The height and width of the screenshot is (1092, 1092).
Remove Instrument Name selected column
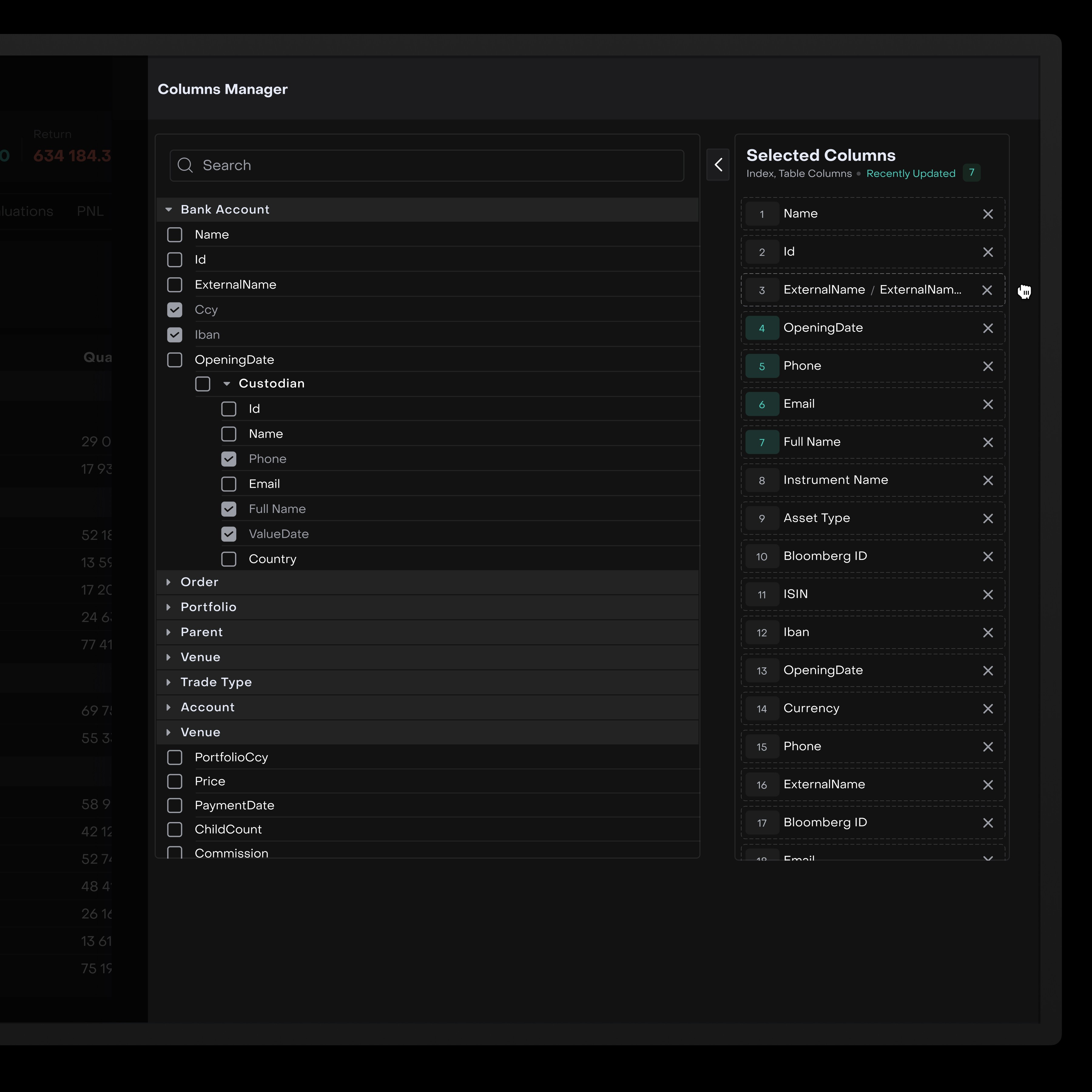(987, 480)
